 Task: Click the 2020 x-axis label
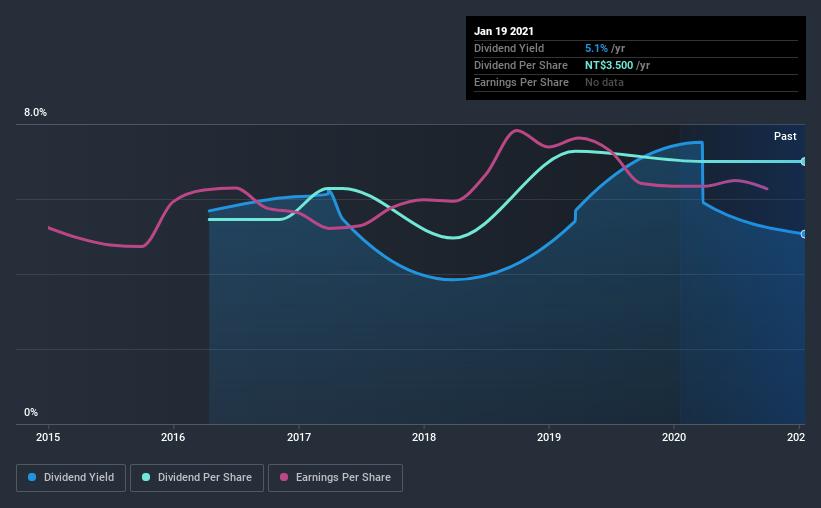(674, 437)
